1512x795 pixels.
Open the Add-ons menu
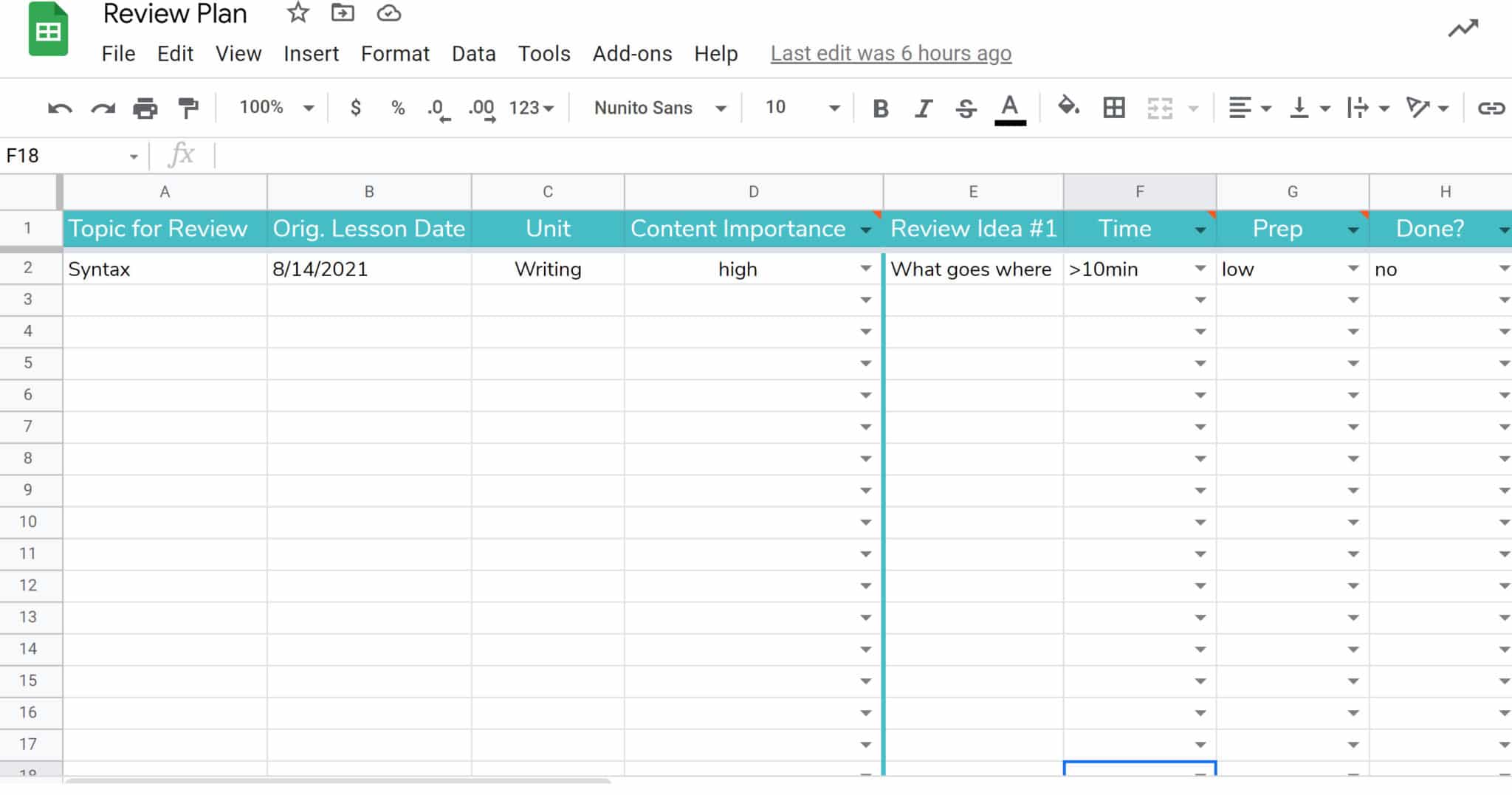(632, 54)
